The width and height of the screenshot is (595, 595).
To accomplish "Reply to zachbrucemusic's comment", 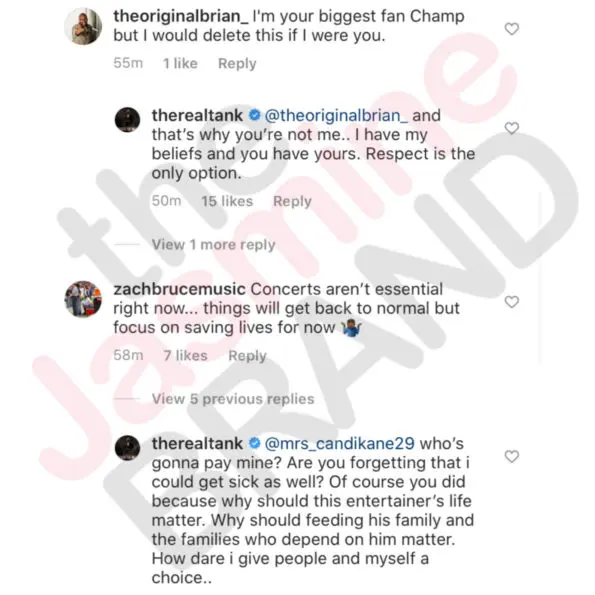I will pos(247,356).
